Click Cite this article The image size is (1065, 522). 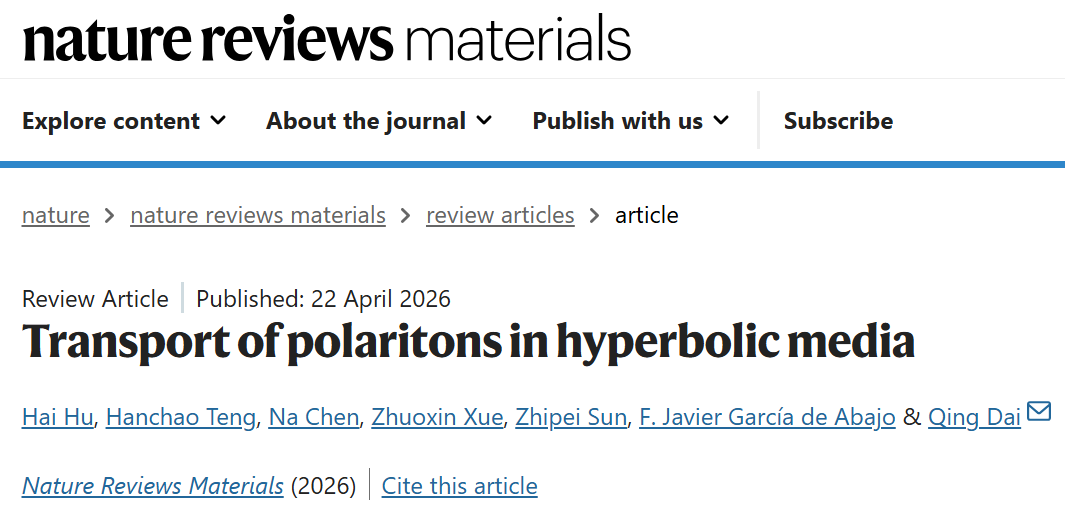[460, 486]
